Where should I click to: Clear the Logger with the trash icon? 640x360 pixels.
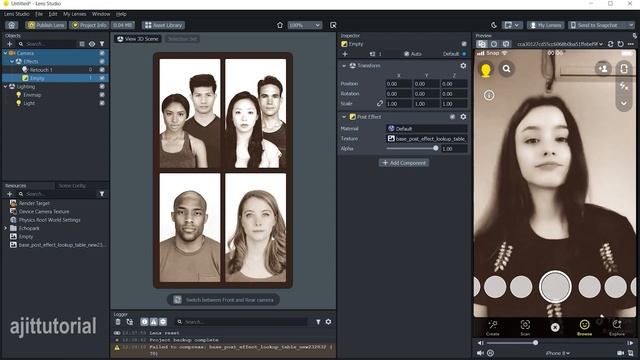point(118,322)
